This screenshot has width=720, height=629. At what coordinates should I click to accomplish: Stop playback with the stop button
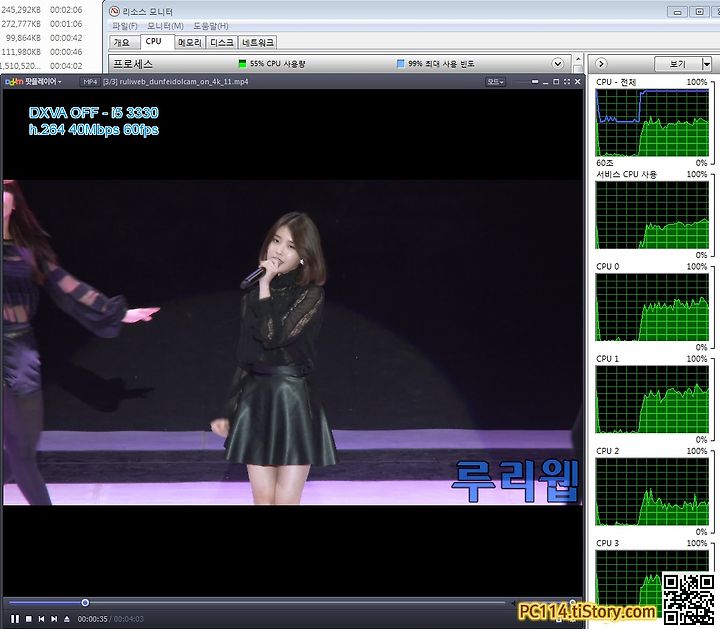29,619
